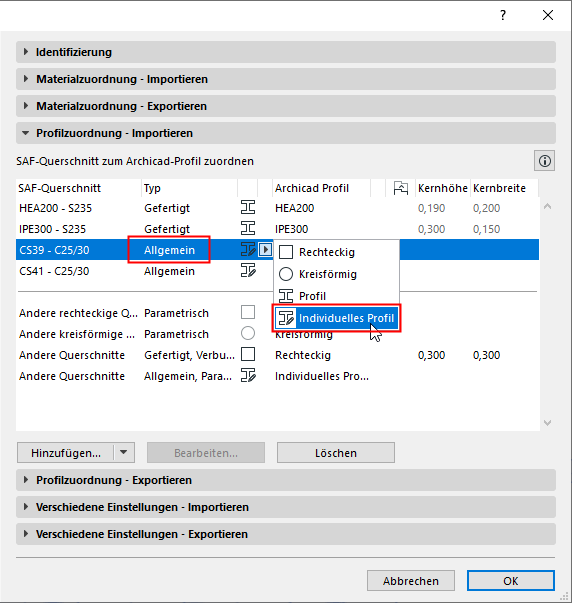Click Gefertigt type cell of HEA200 row
Image resolution: width=572 pixels, height=603 pixels.
pyautogui.click(x=167, y=208)
